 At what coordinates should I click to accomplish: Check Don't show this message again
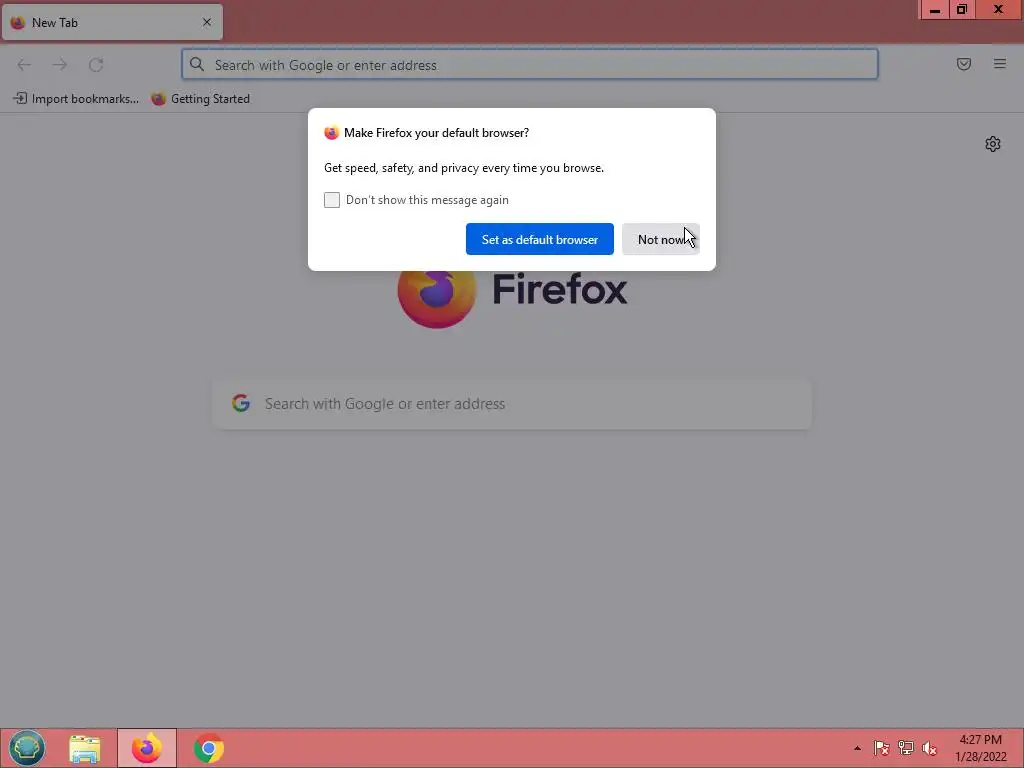coord(332,200)
